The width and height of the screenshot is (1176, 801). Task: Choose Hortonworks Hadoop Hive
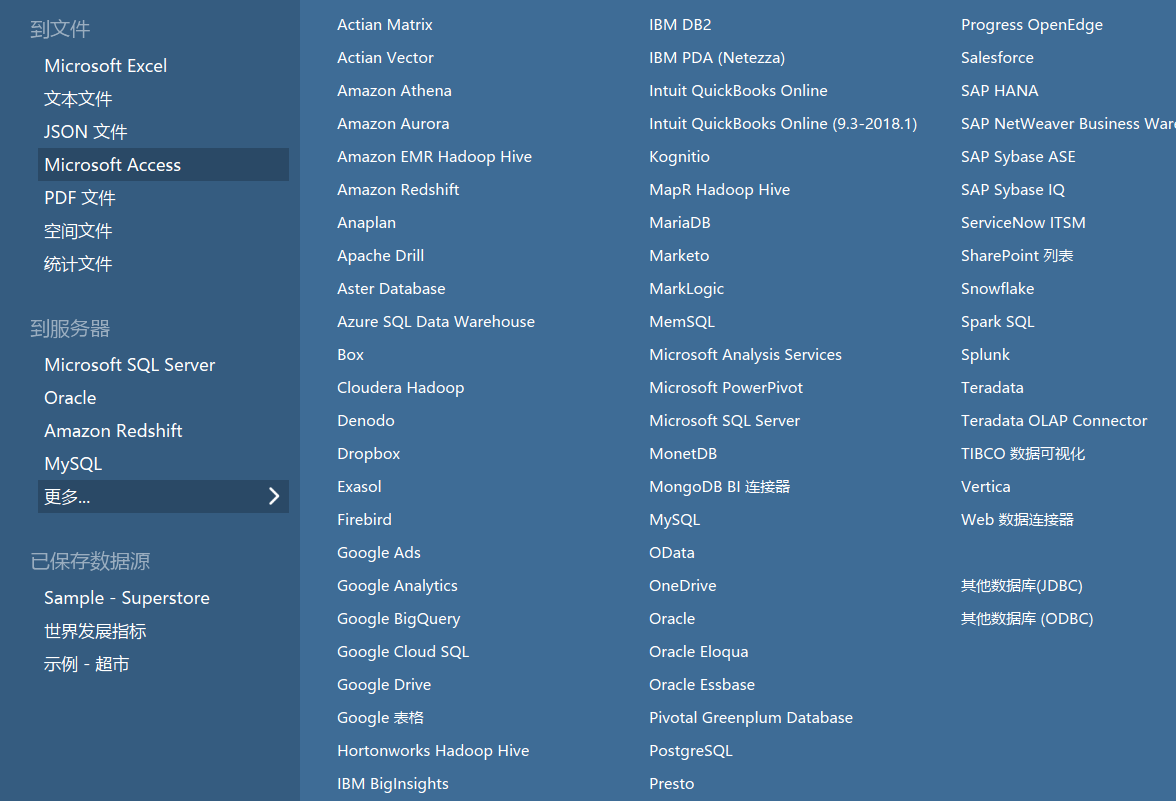[x=433, y=751]
